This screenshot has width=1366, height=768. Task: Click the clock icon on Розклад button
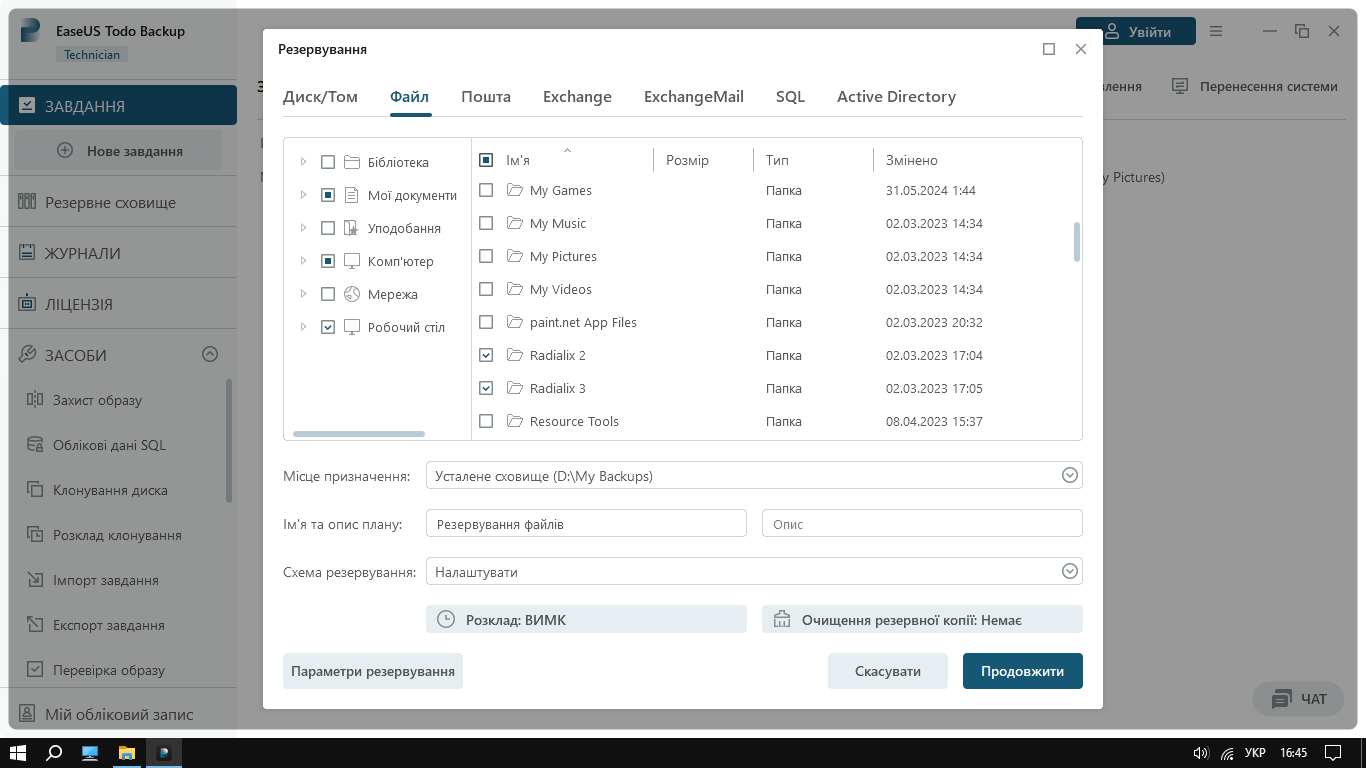(x=446, y=620)
